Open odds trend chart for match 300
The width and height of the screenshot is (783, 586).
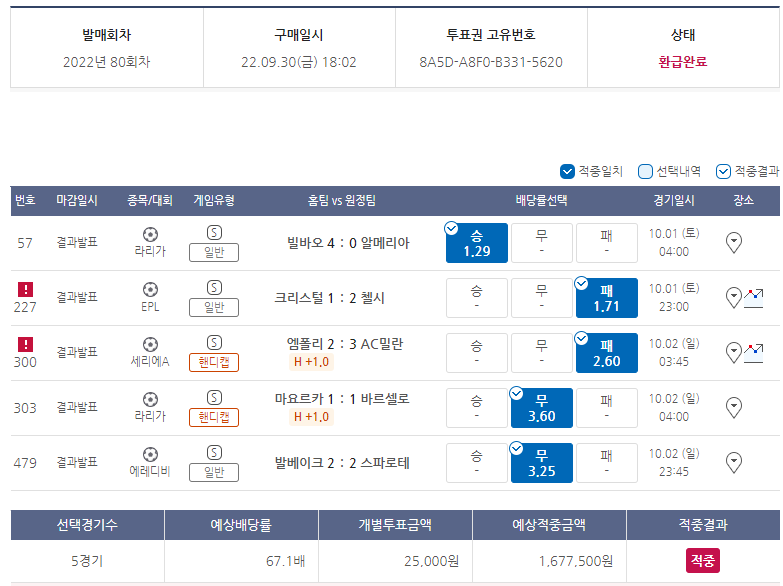[753, 352]
